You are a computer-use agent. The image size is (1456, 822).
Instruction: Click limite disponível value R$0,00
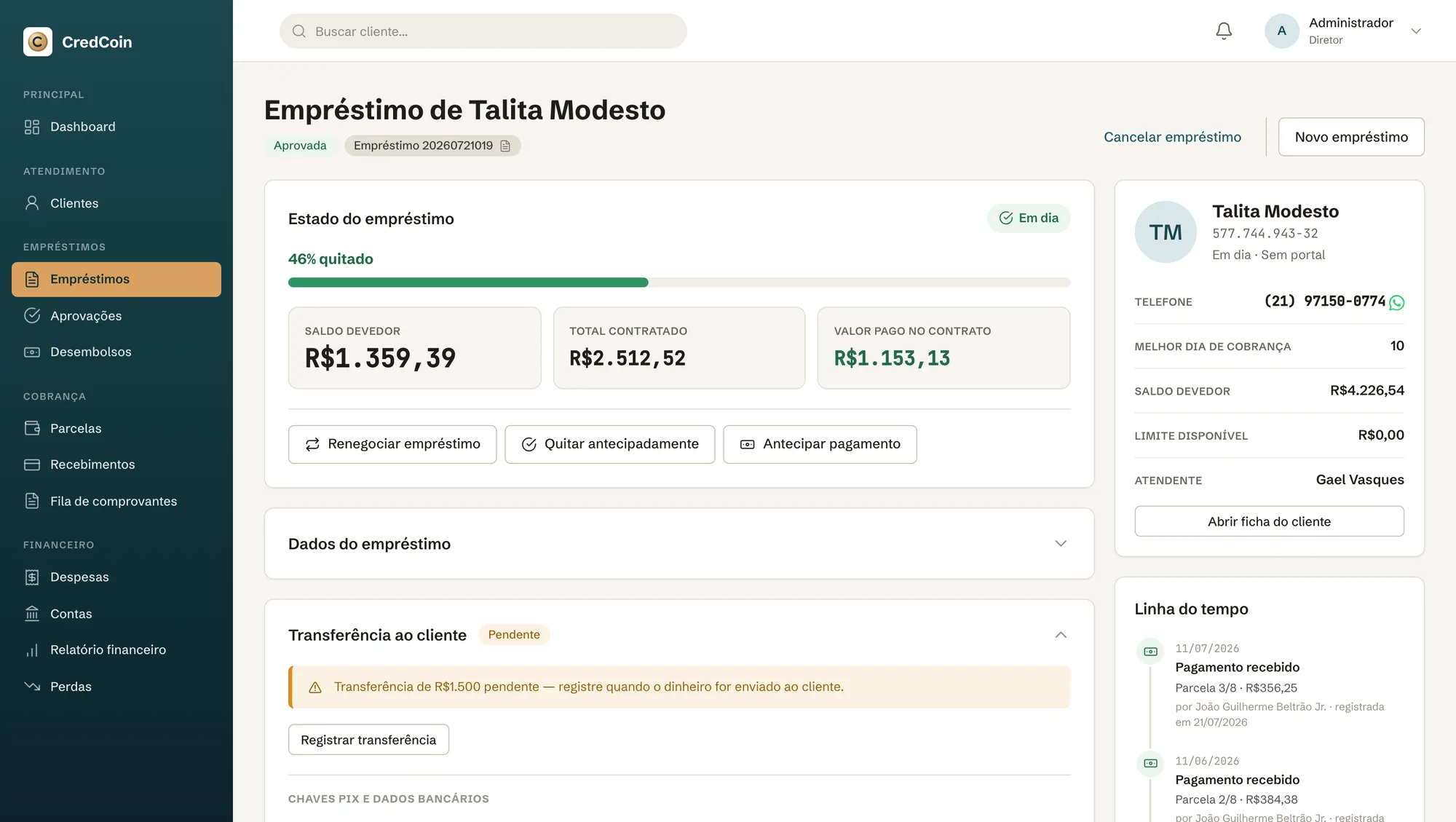pyautogui.click(x=1381, y=435)
